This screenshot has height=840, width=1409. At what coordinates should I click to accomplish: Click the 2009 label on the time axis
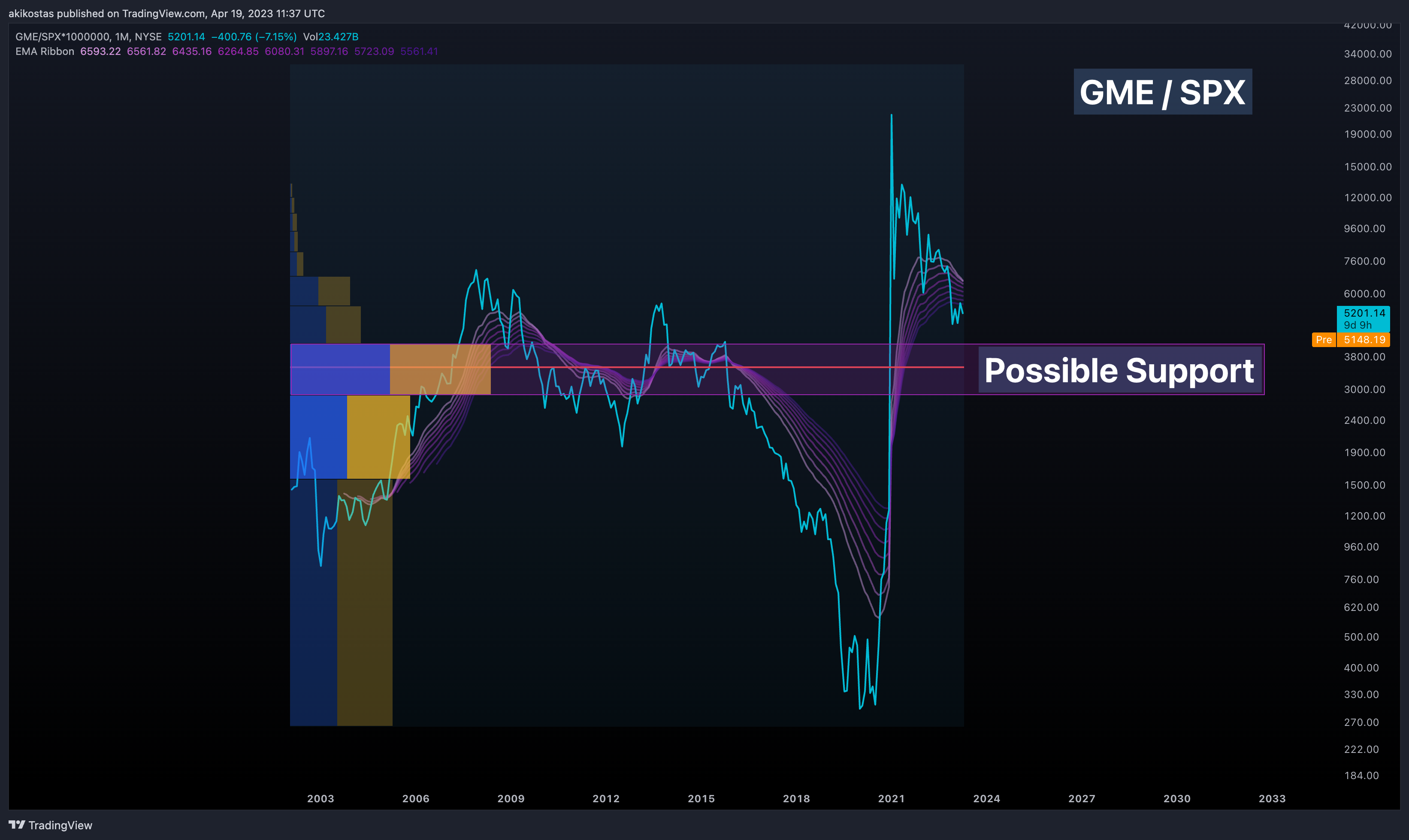(511, 799)
